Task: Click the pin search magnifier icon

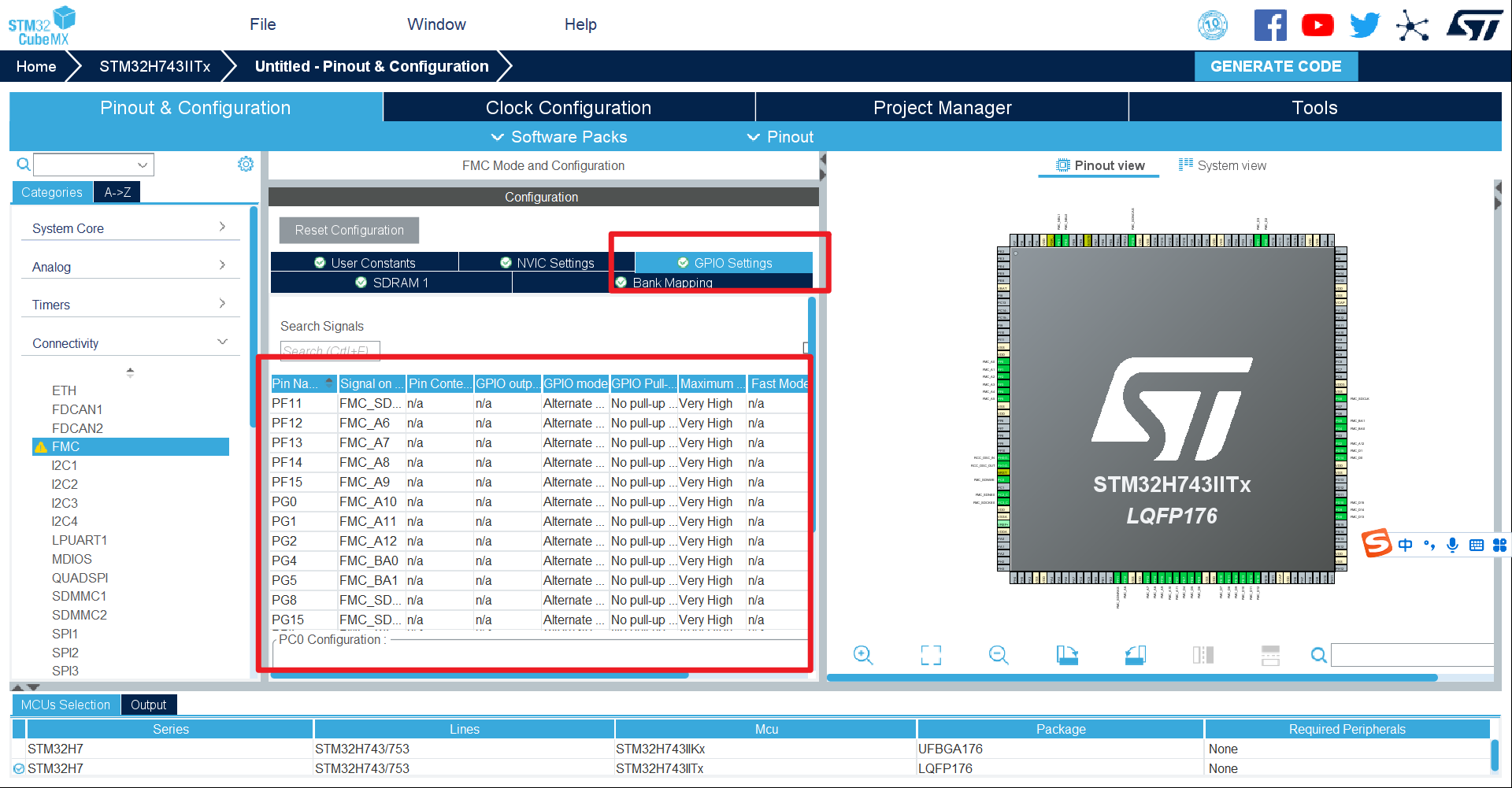Action: coord(1318,655)
